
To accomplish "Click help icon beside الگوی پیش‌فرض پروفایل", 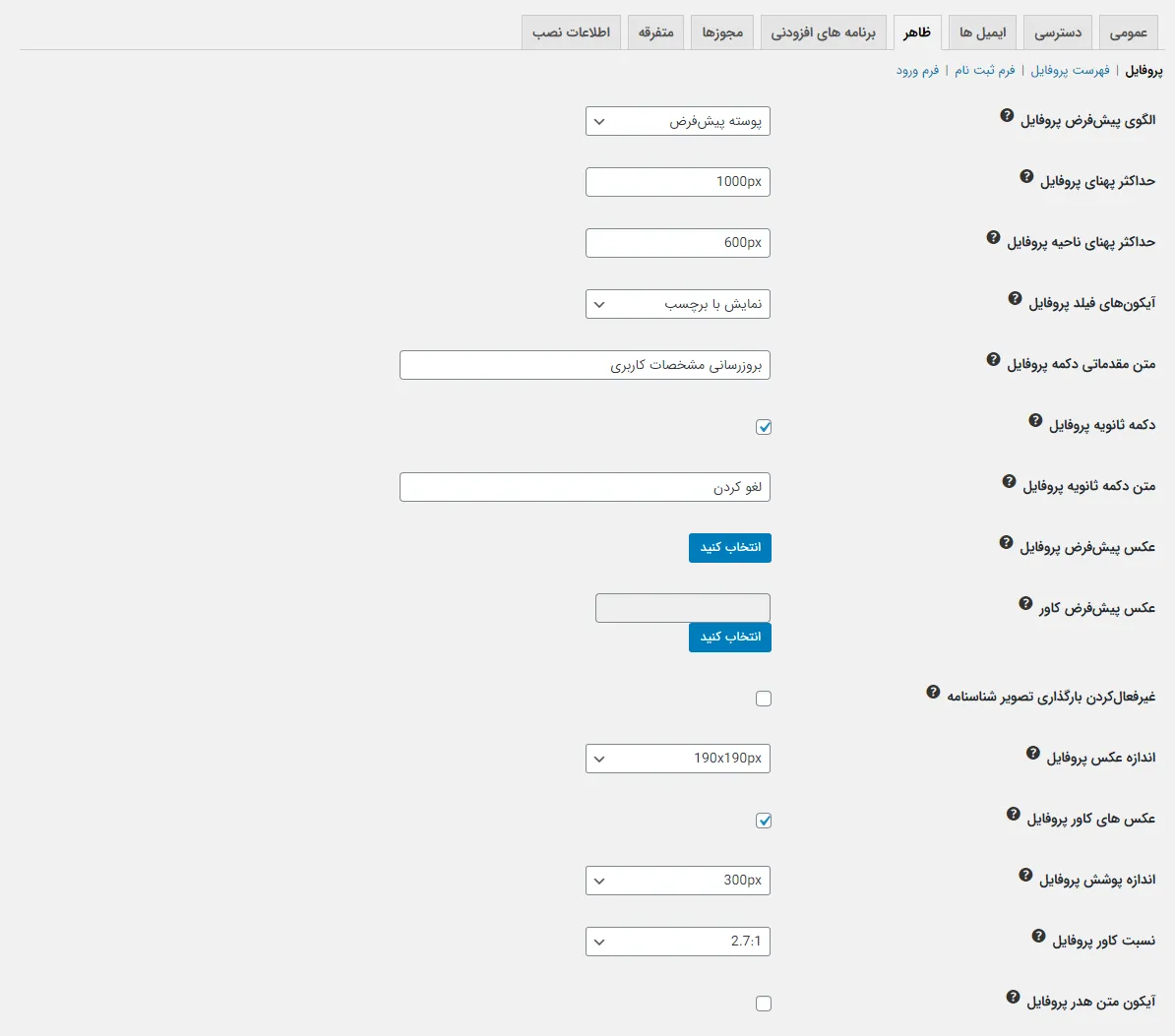I will click(x=1007, y=115).
